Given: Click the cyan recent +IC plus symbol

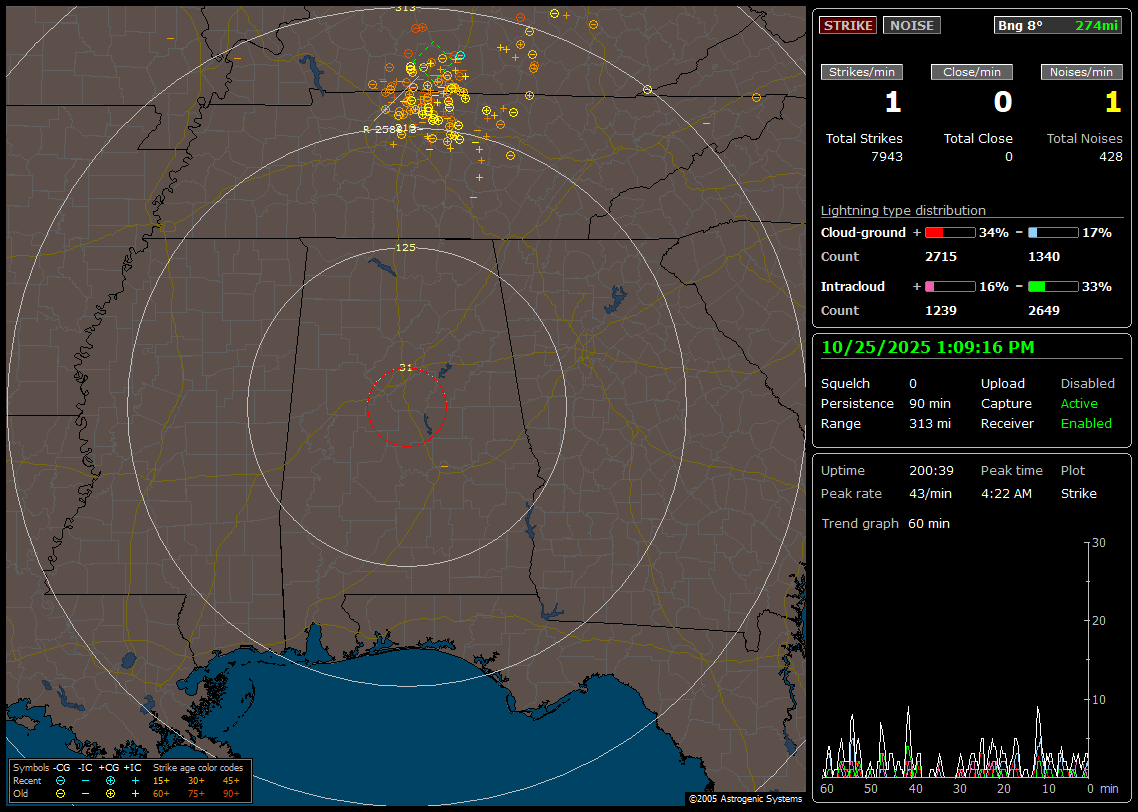Looking at the screenshot, I should pyautogui.click(x=135, y=780).
